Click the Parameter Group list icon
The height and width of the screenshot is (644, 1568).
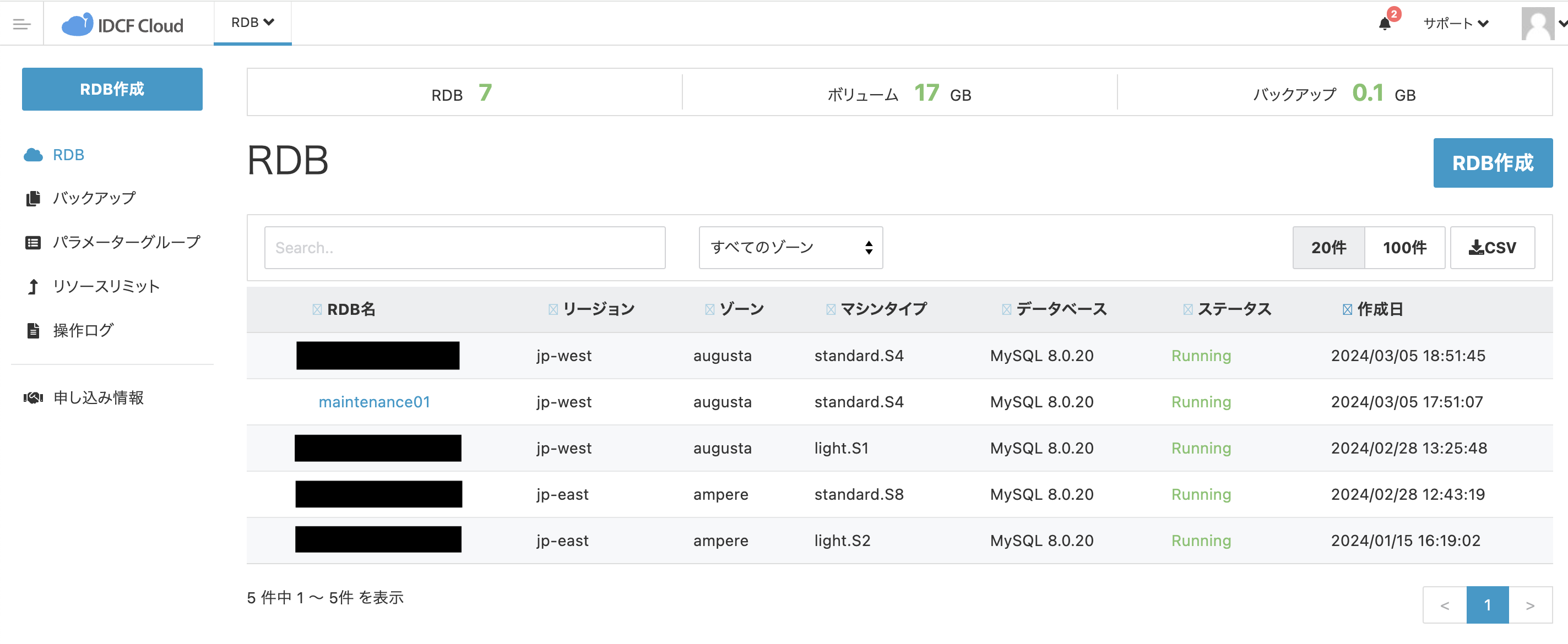[33, 243]
